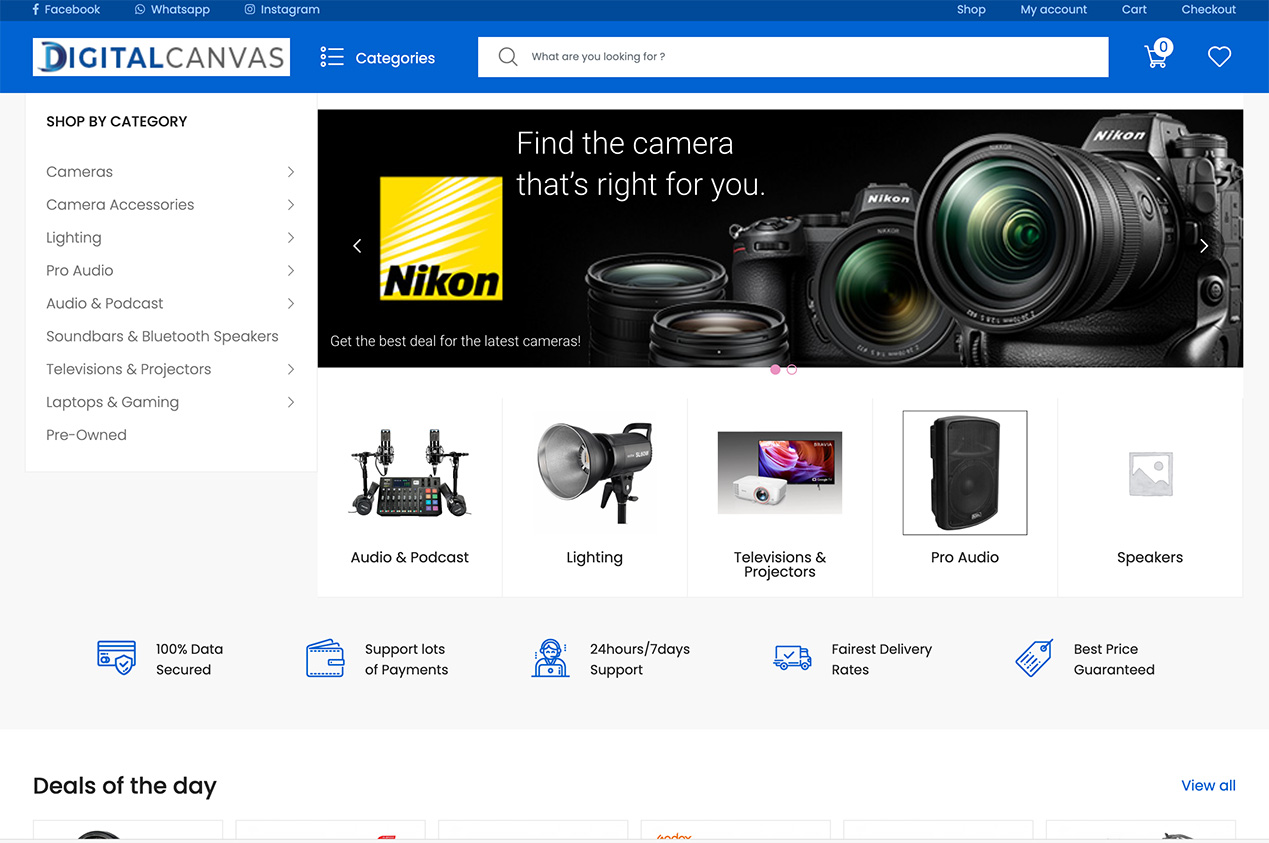Click the Digital Canvas logo
This screenshot has width=1269, height=843.
coord(161,57)
